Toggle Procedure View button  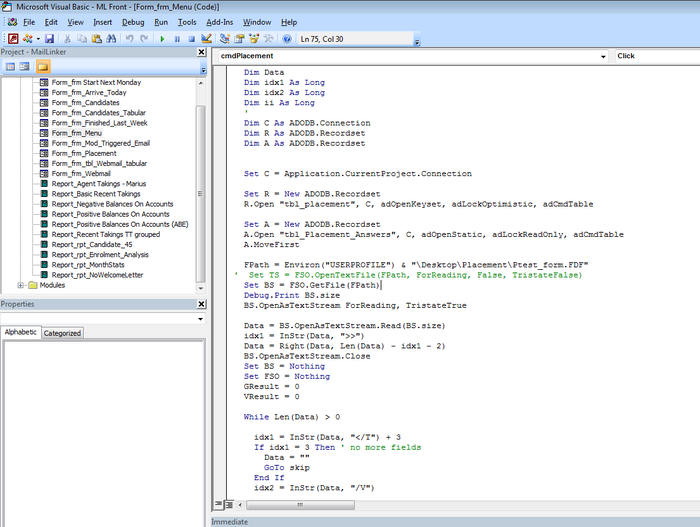coord(218,505)
